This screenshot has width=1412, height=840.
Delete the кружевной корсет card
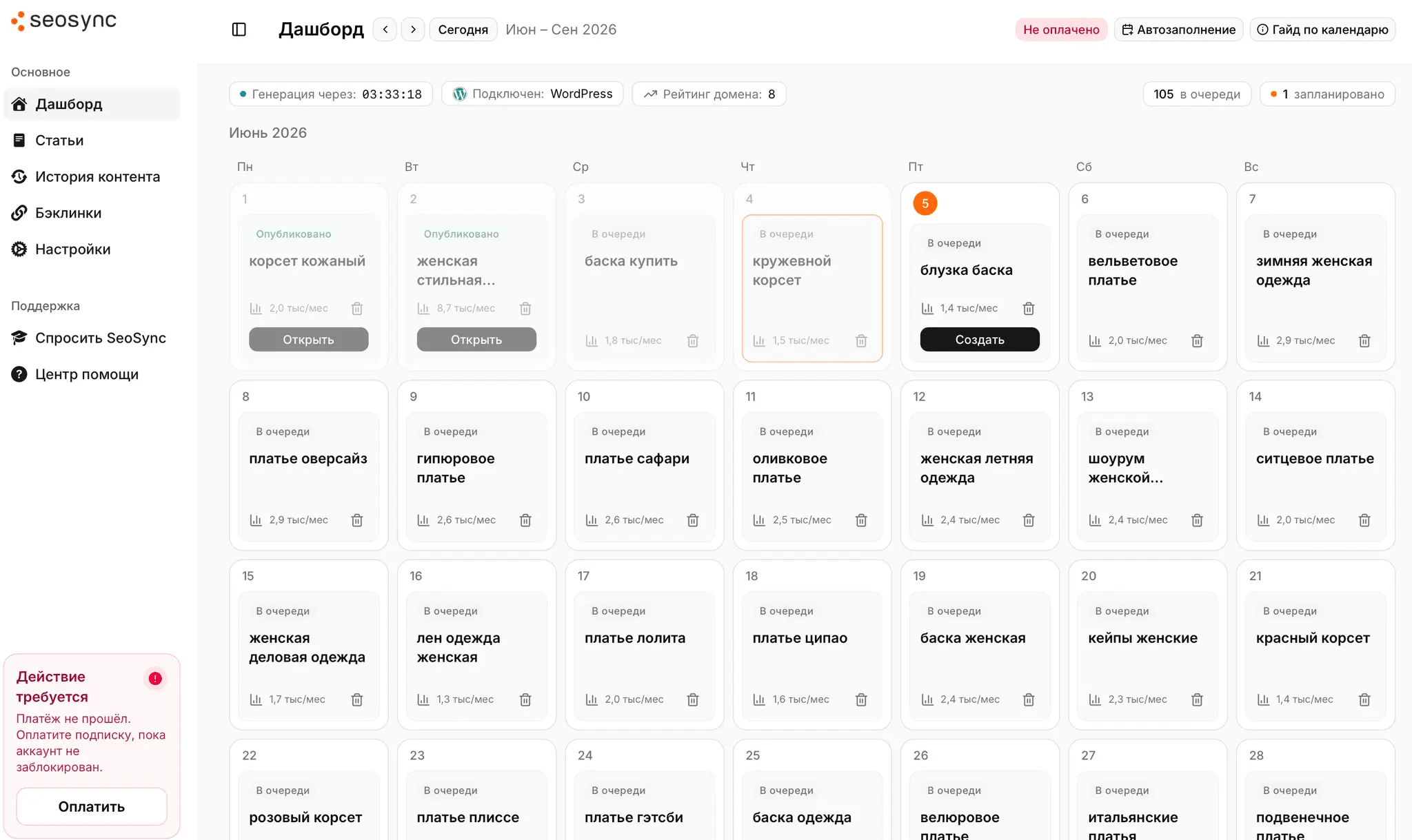point(861,340)
